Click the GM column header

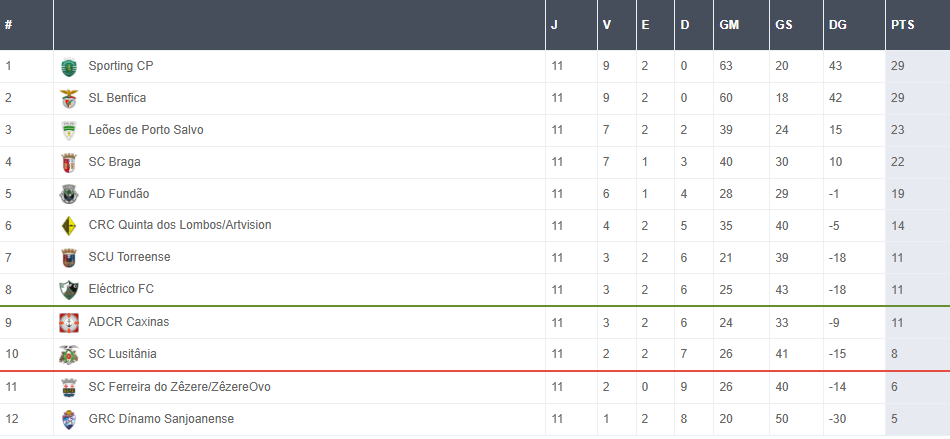pyautogui.click(x=729, y=25)
